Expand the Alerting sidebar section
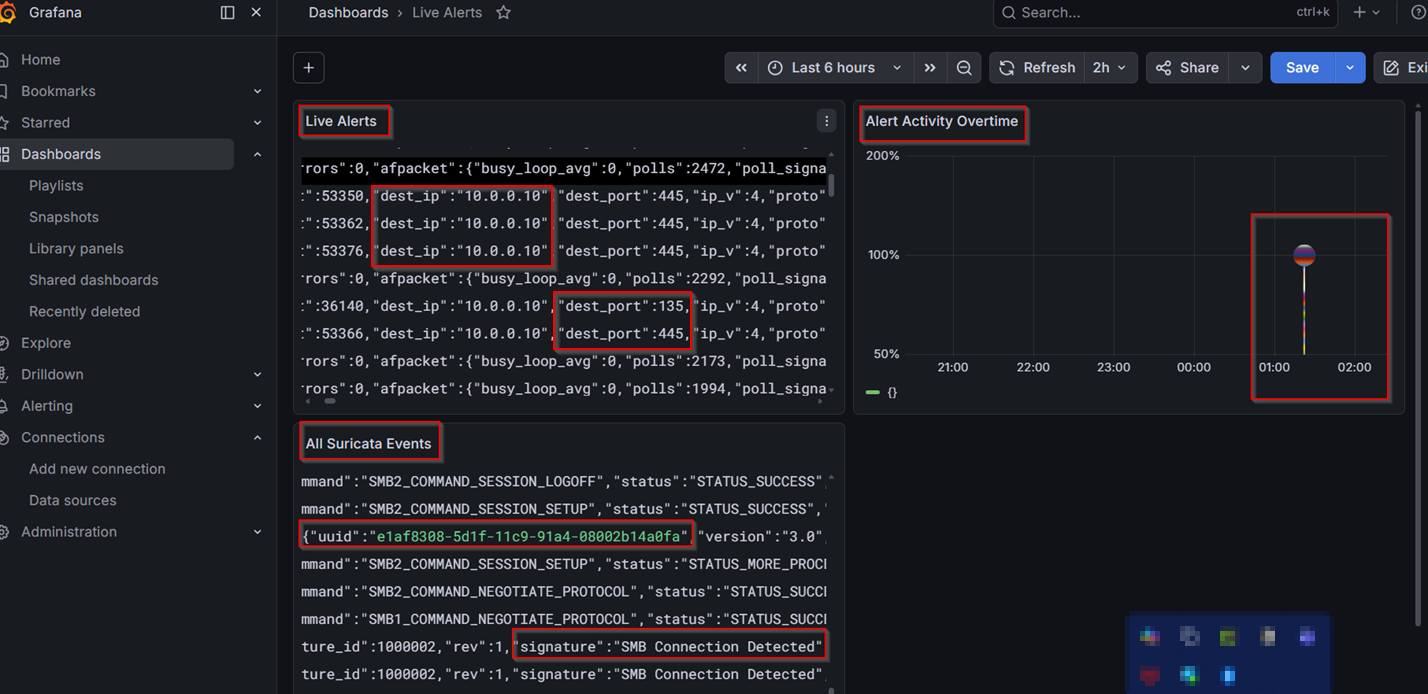Image resolution: width=1428 pixels, height=694 pixels. tap(258, 406)
